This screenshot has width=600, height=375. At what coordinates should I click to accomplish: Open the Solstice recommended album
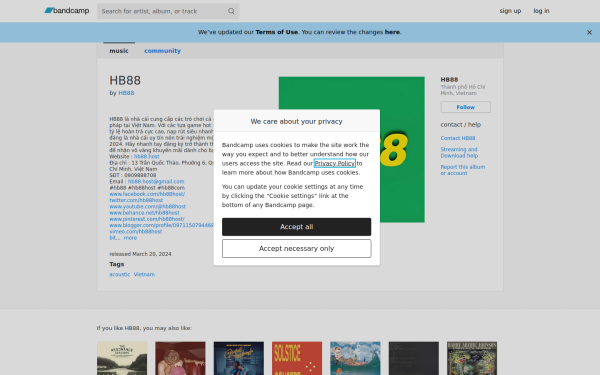(297, 358)
